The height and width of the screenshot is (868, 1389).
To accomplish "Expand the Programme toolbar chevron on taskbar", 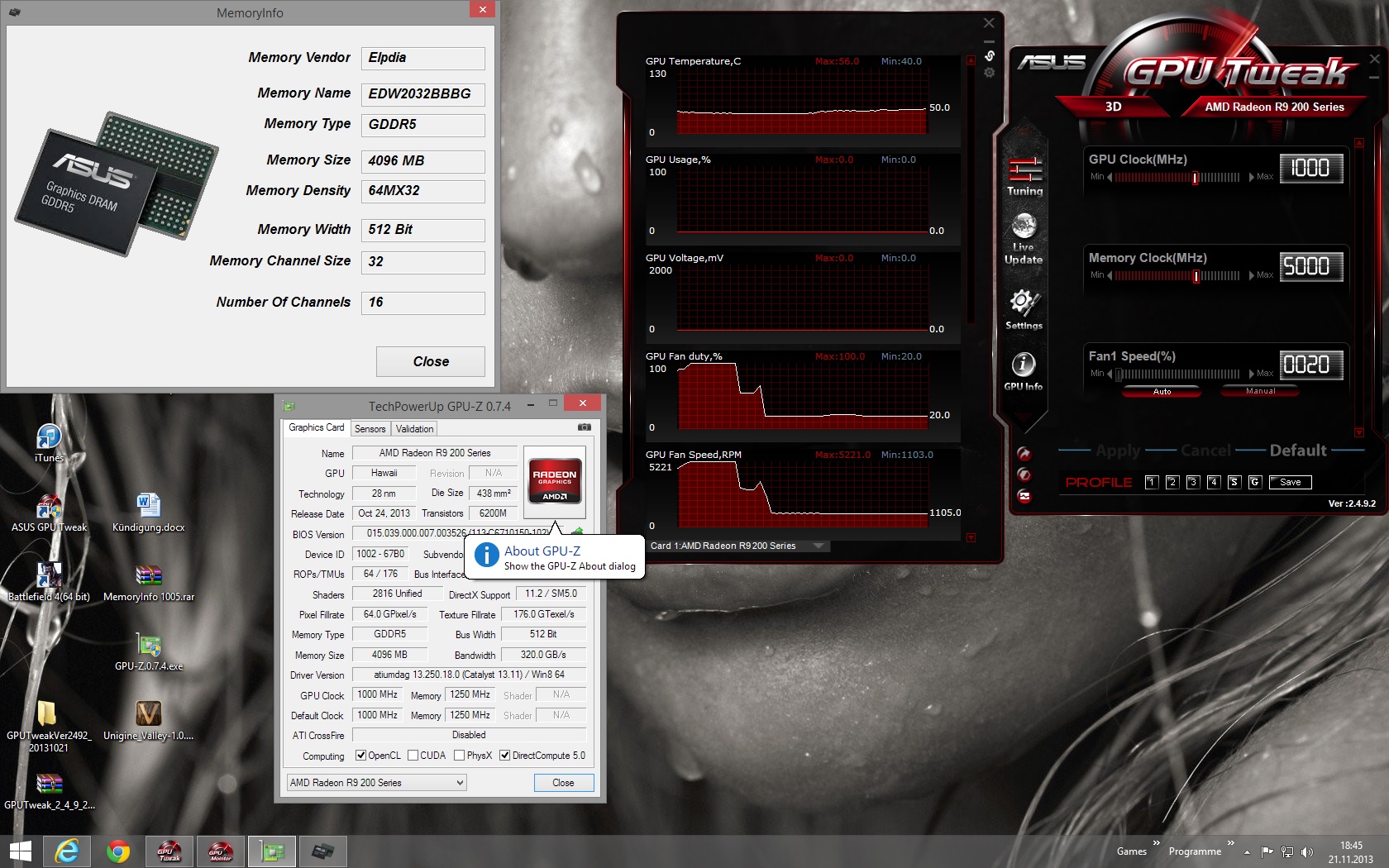I will coord(1230,843).
